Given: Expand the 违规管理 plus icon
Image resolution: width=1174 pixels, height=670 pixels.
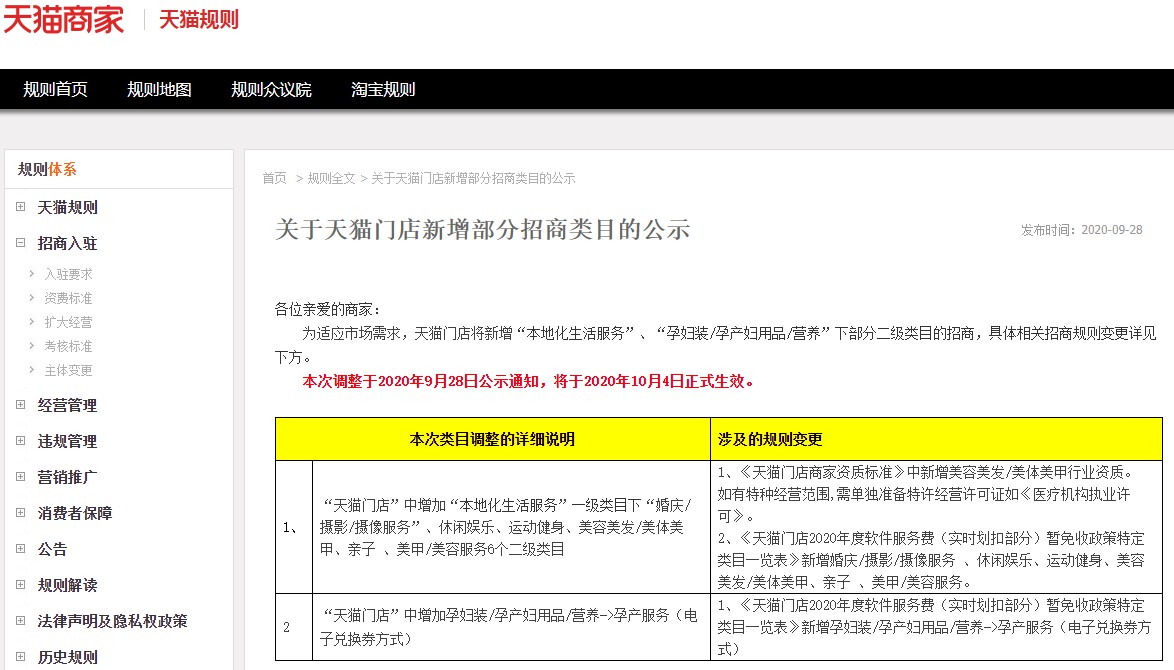Looking at the screenshot, I should (x=21, y=441).
